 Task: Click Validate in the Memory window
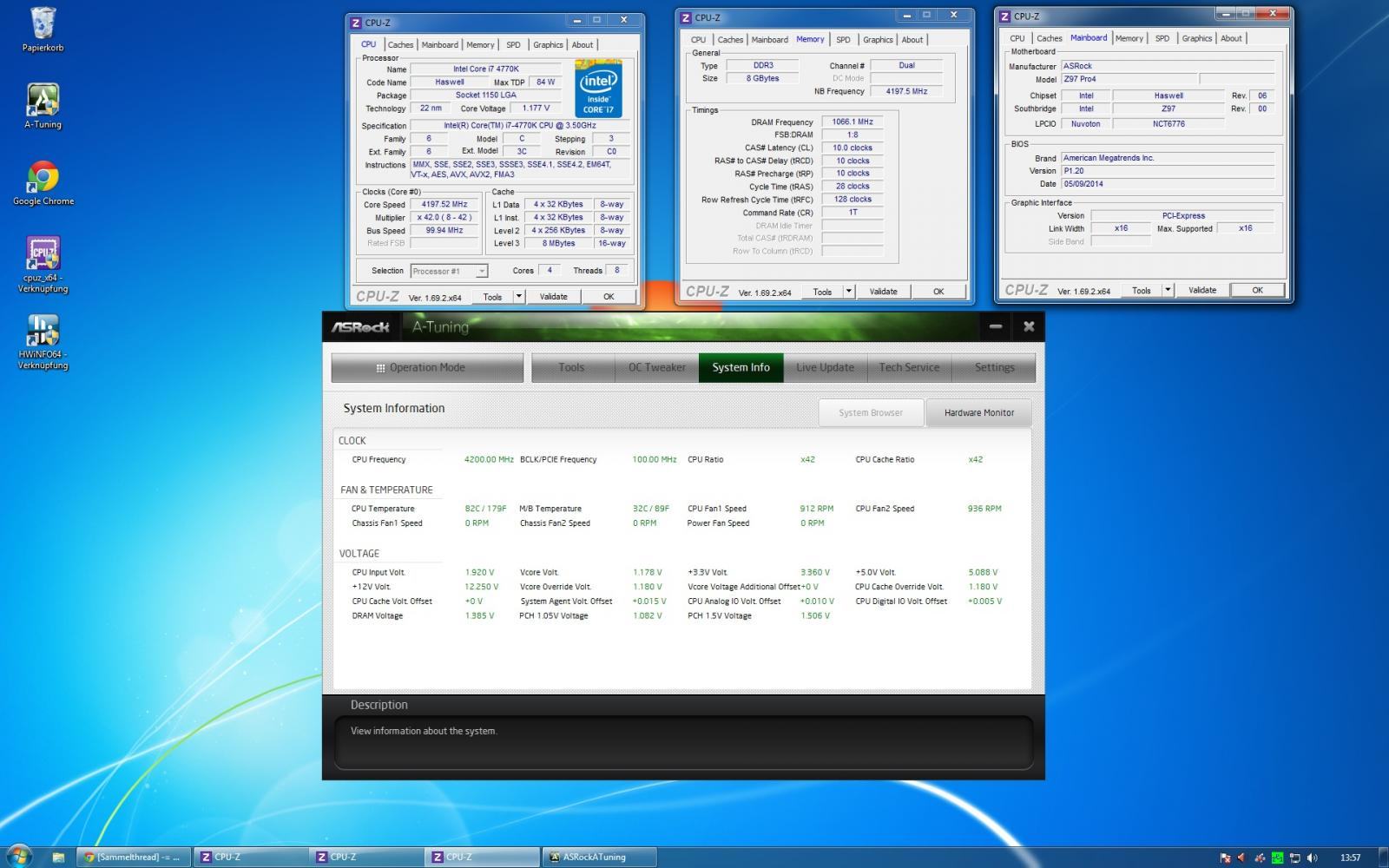pos(883,292)
